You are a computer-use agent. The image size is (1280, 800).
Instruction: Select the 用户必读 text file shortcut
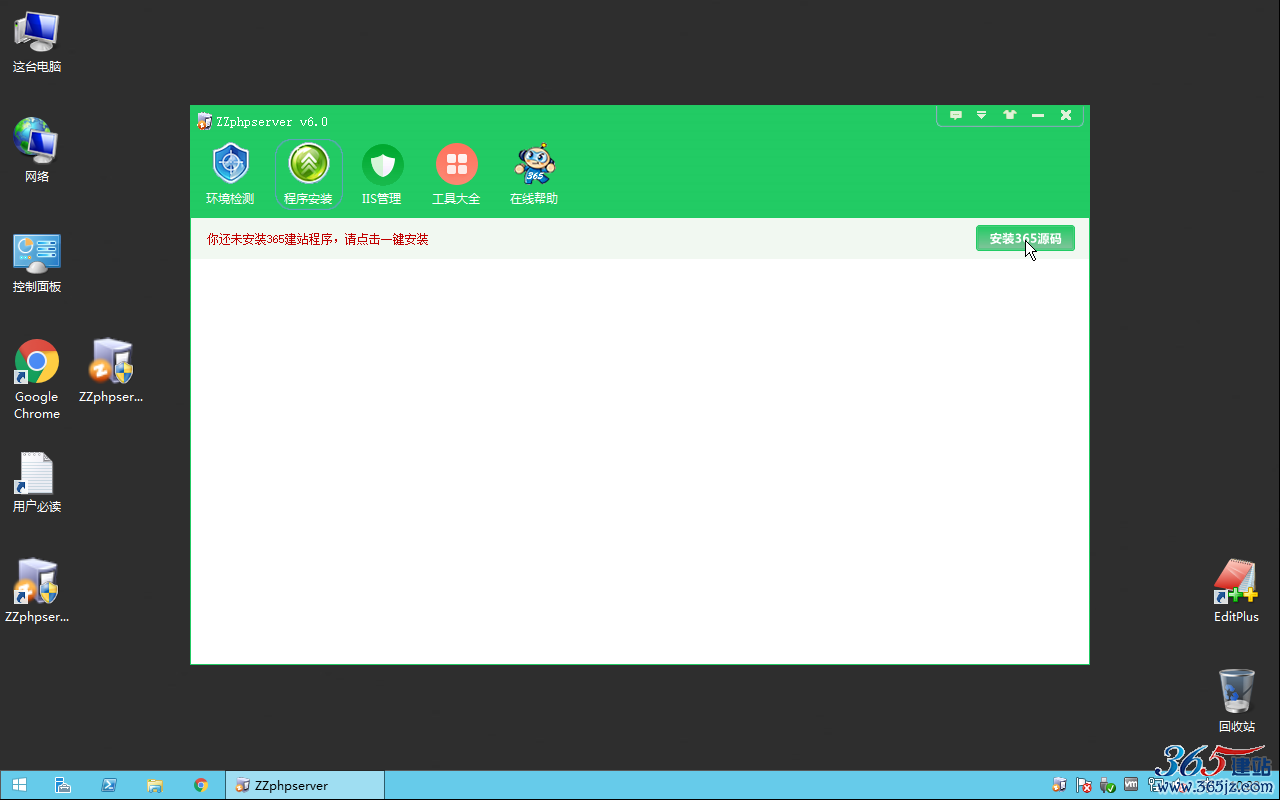37,482
